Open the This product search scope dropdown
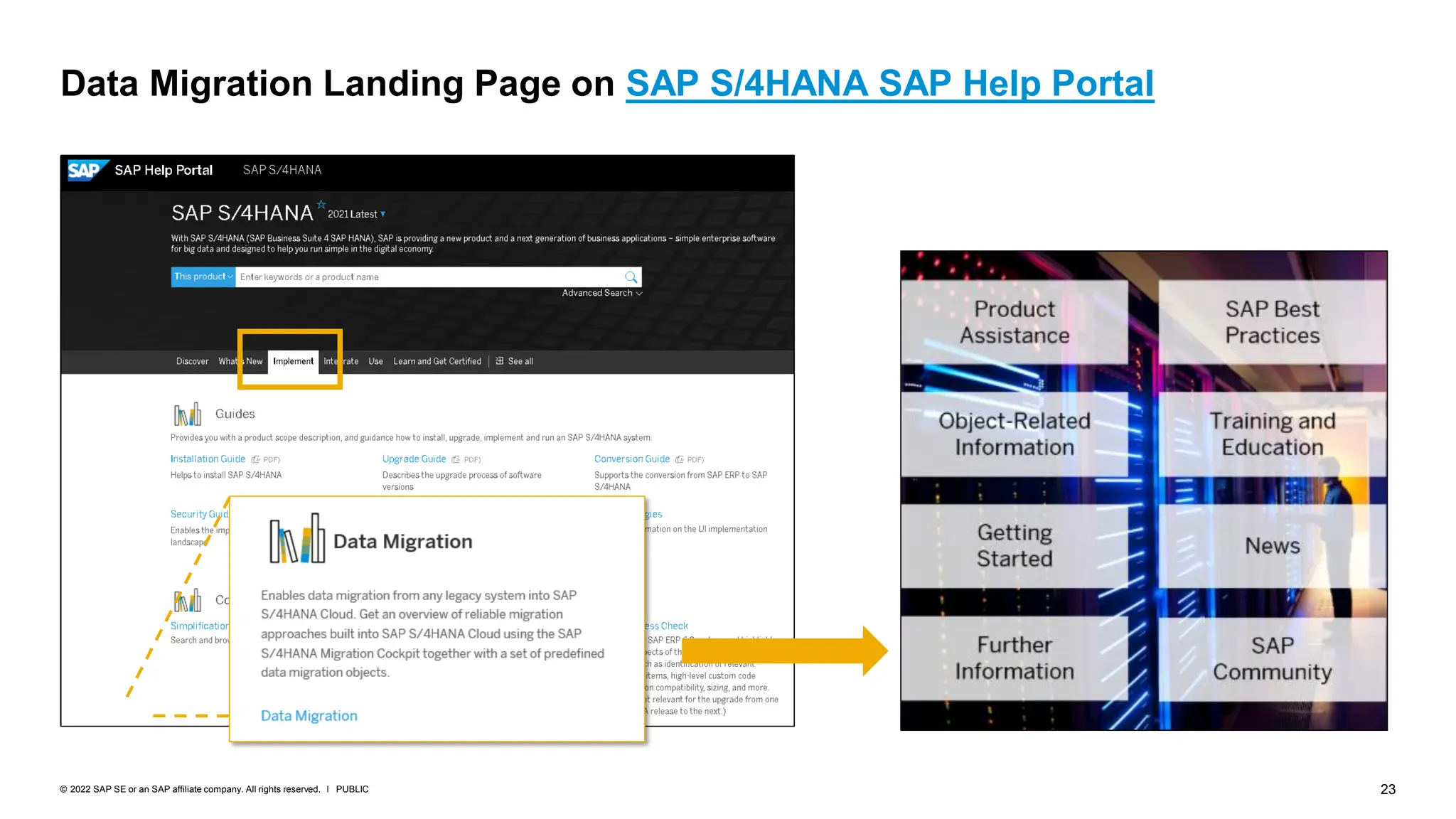Viewport: 1456px width, 819px height. click(203, 277)
